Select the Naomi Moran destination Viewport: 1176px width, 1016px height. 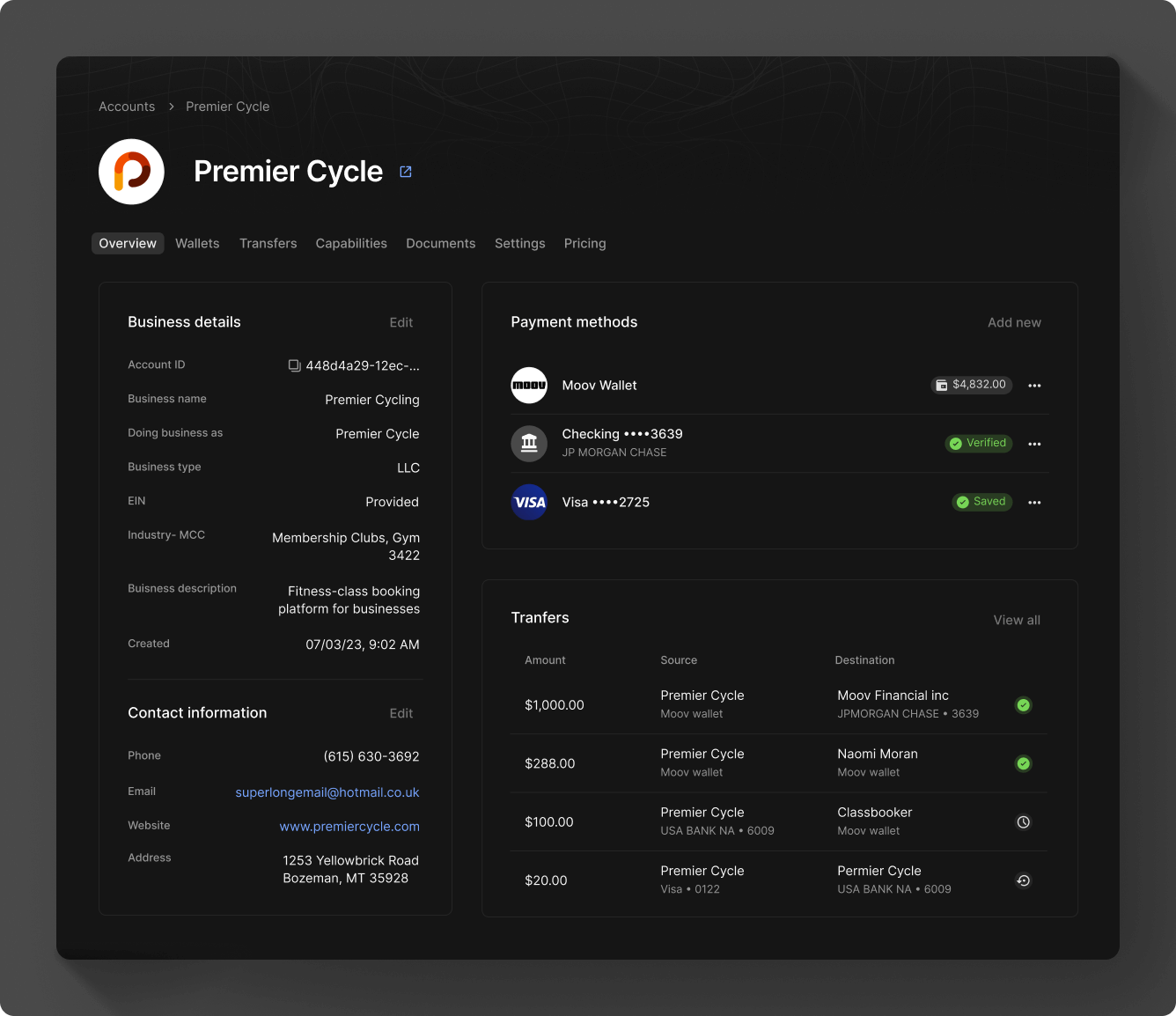[878, 754]
